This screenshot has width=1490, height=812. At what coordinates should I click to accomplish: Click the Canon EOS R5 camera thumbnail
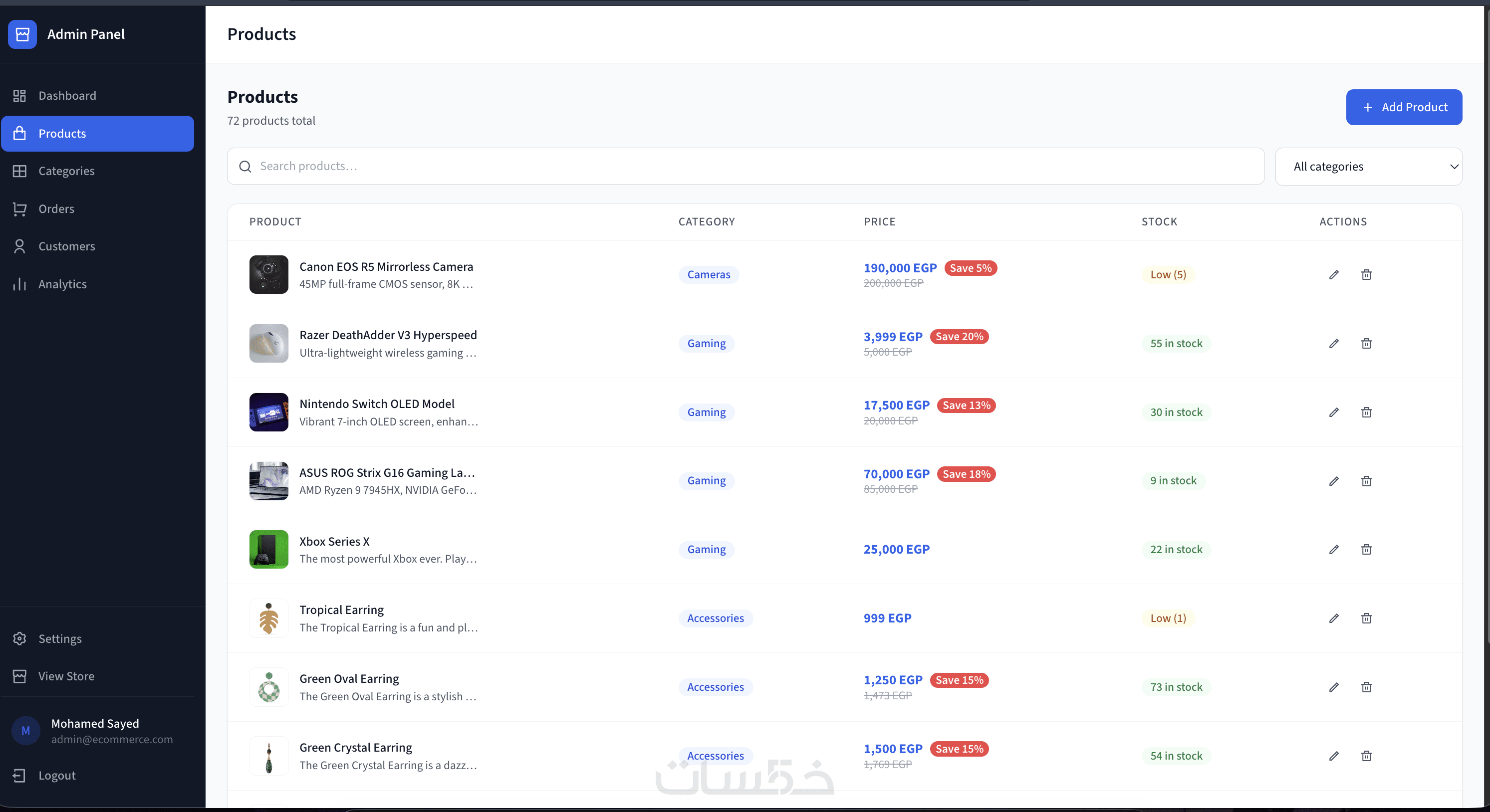click(269, 275)
